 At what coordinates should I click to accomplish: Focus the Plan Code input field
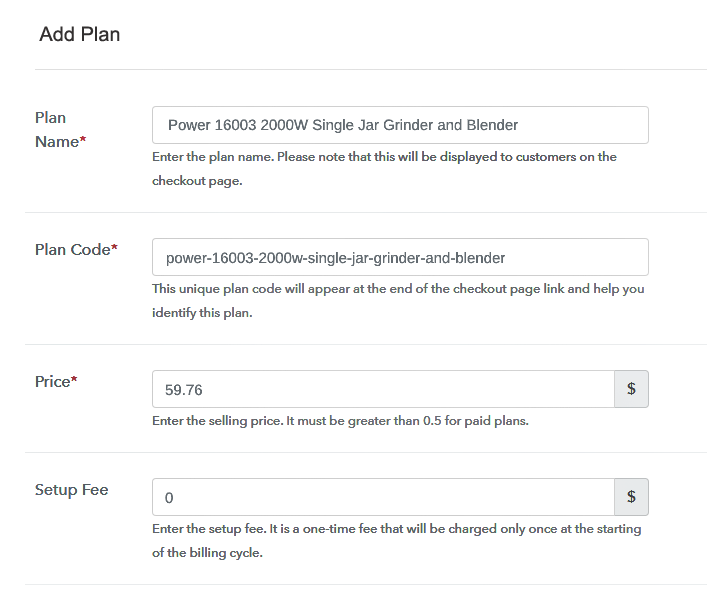(400, 257)
